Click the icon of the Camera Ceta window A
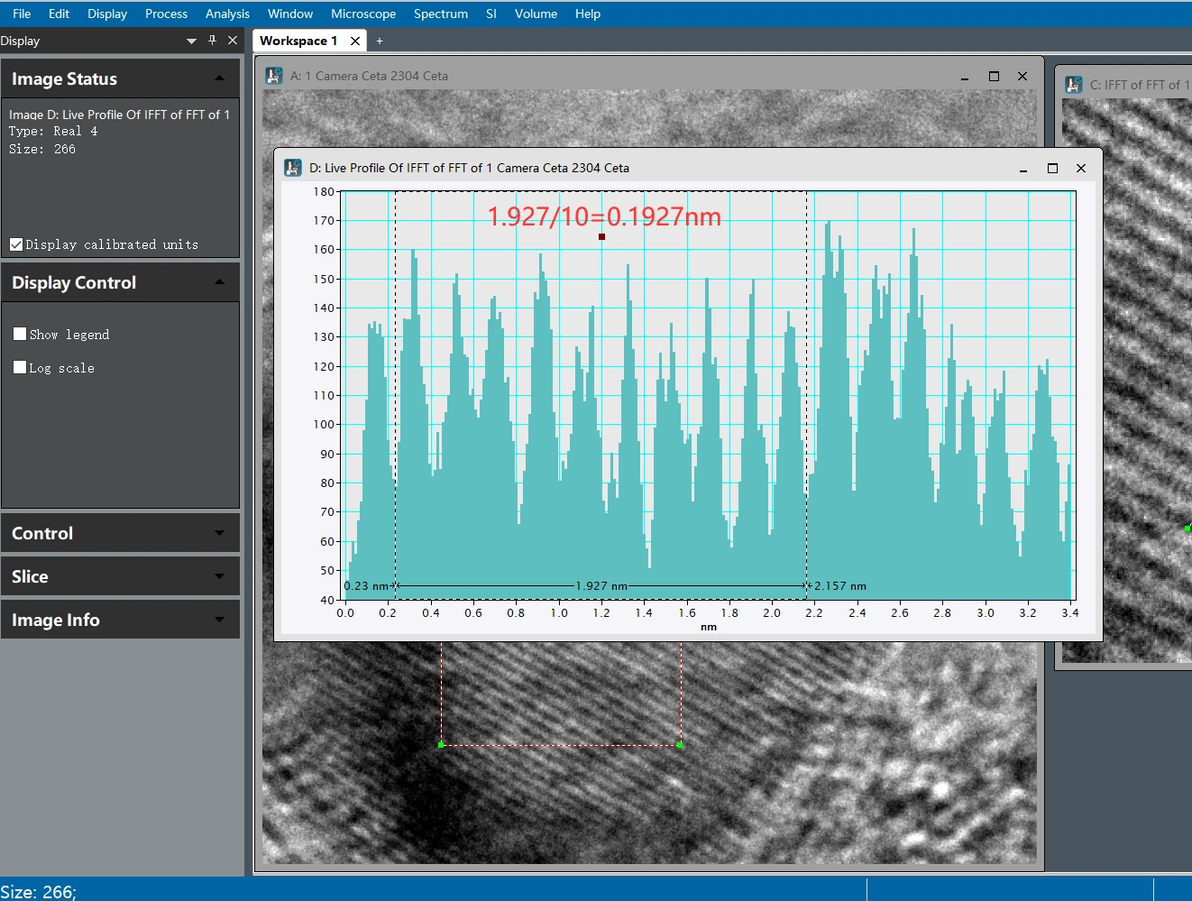The height and width of the screenshot is (901, 1192). click(274, 76)
